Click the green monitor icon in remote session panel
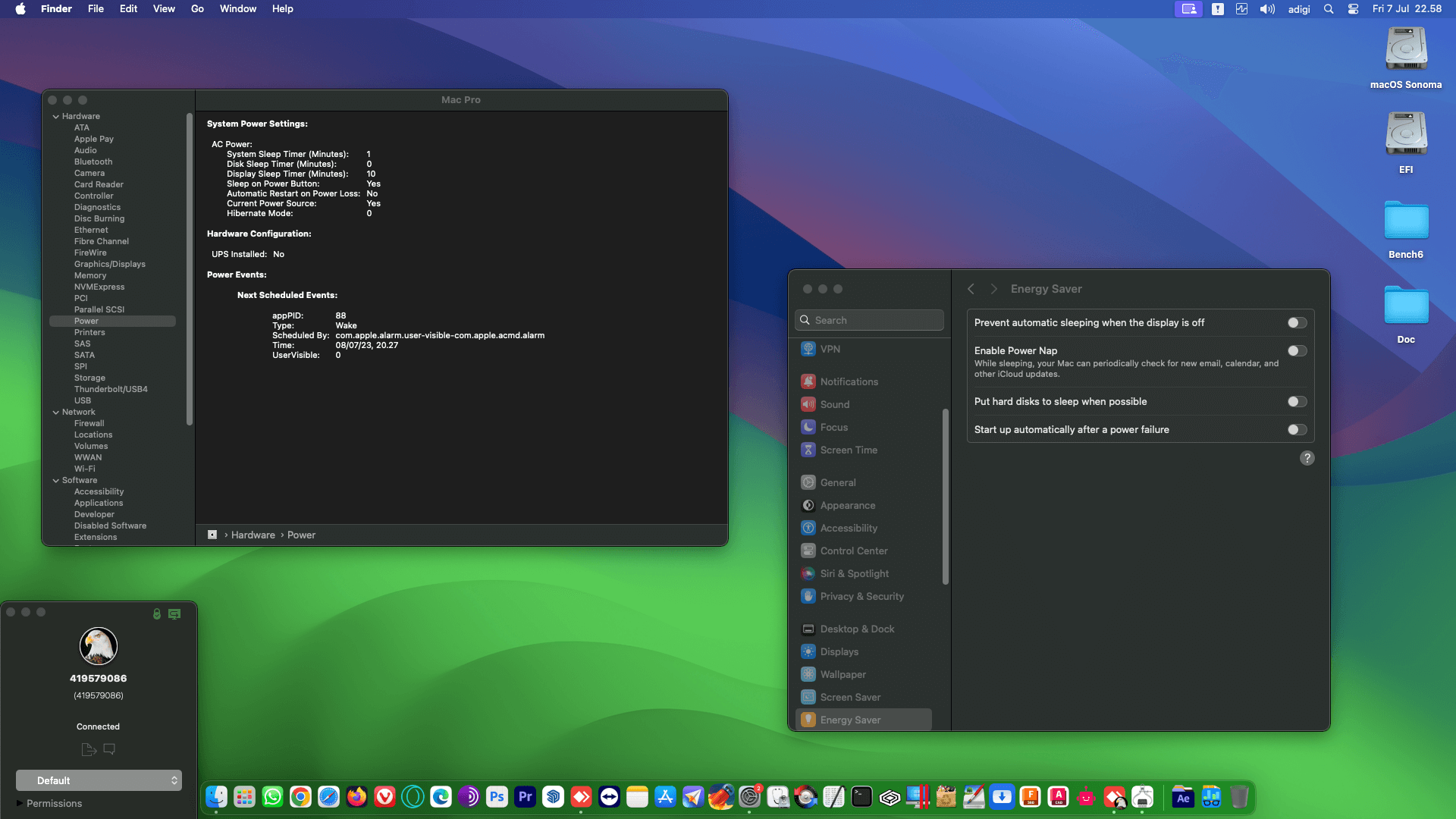 (174, 614)
